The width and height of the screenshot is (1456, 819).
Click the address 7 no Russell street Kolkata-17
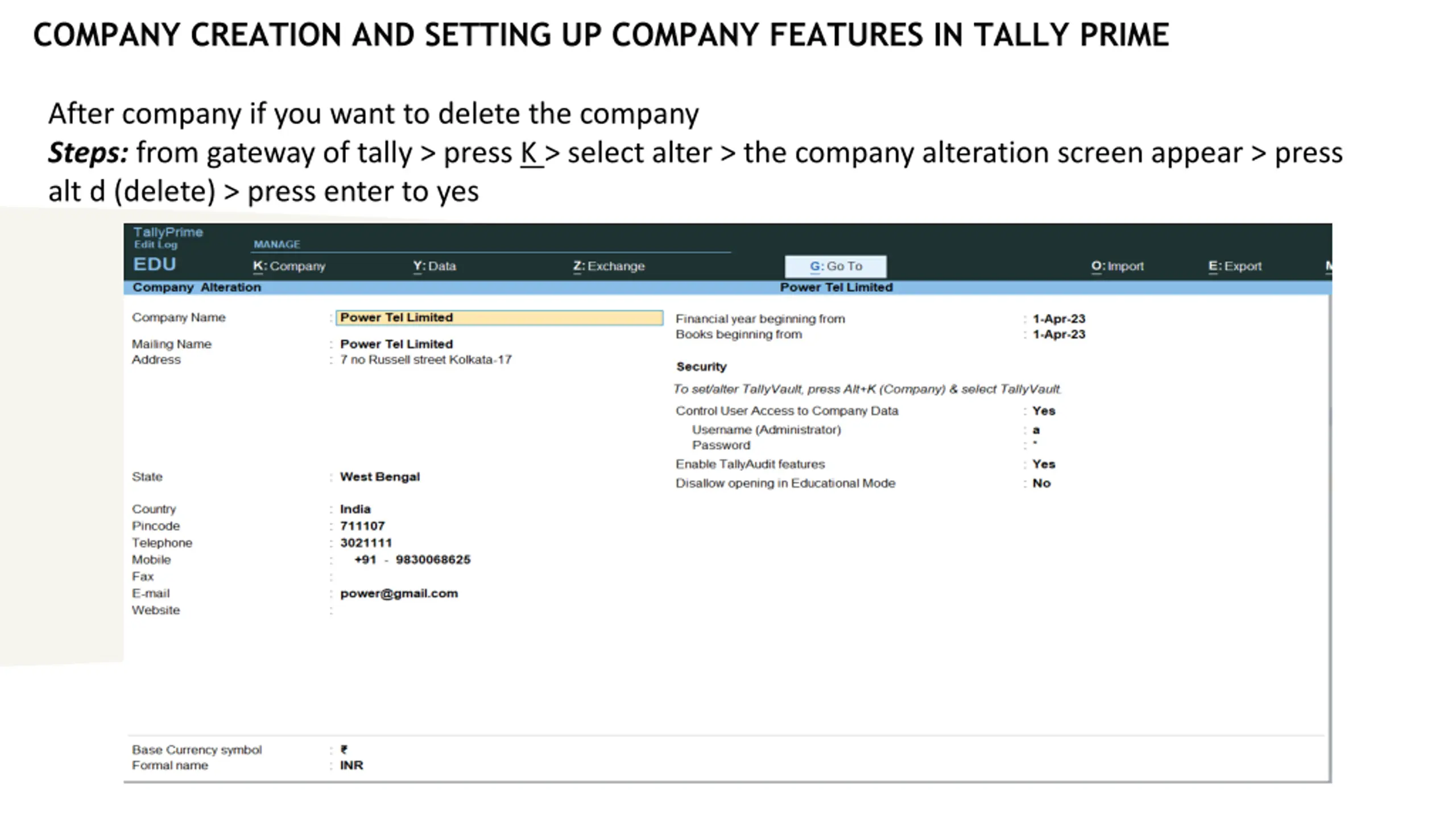tap(425, 359)
